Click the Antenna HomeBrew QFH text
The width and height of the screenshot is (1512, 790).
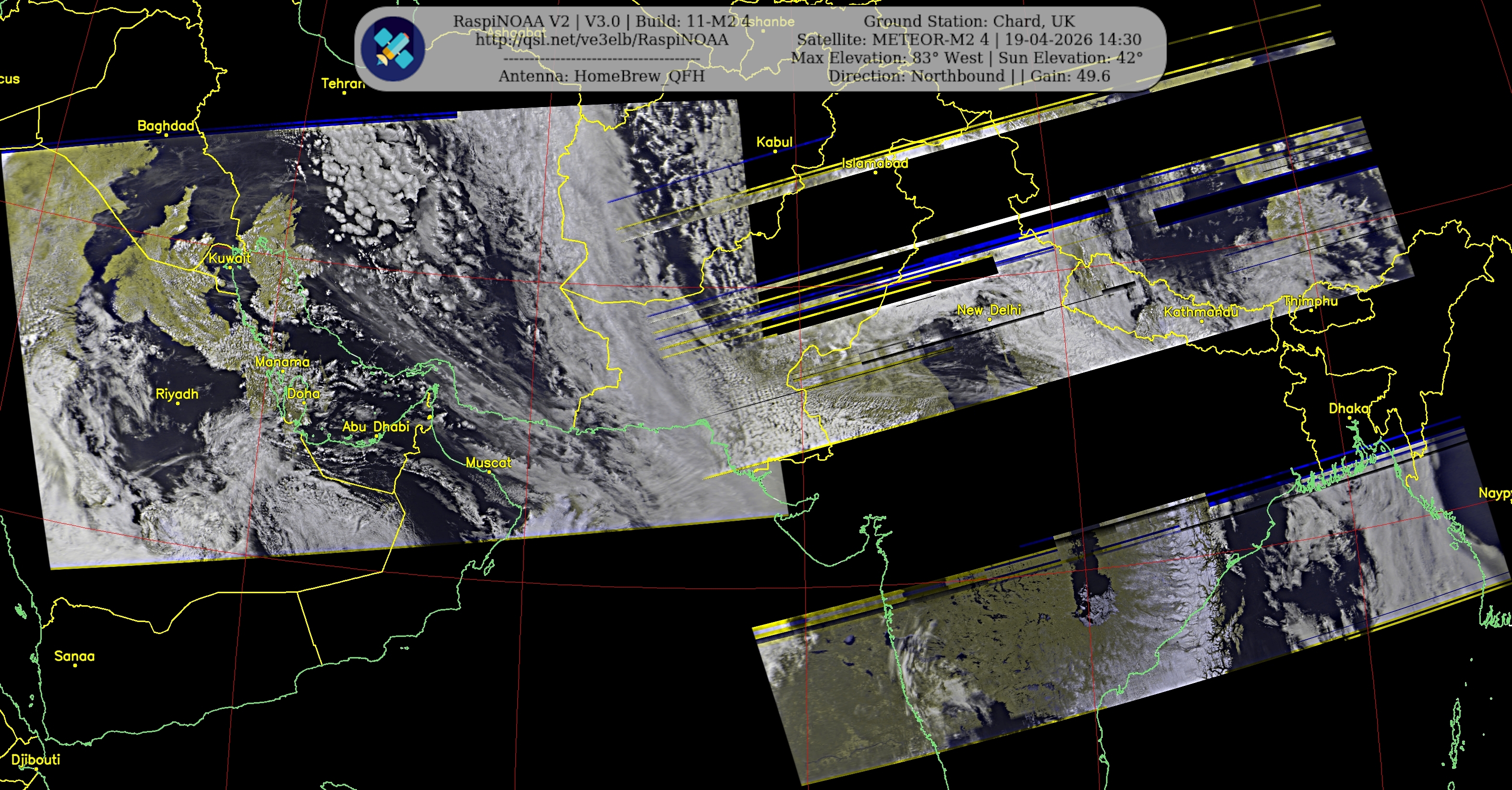601,76
